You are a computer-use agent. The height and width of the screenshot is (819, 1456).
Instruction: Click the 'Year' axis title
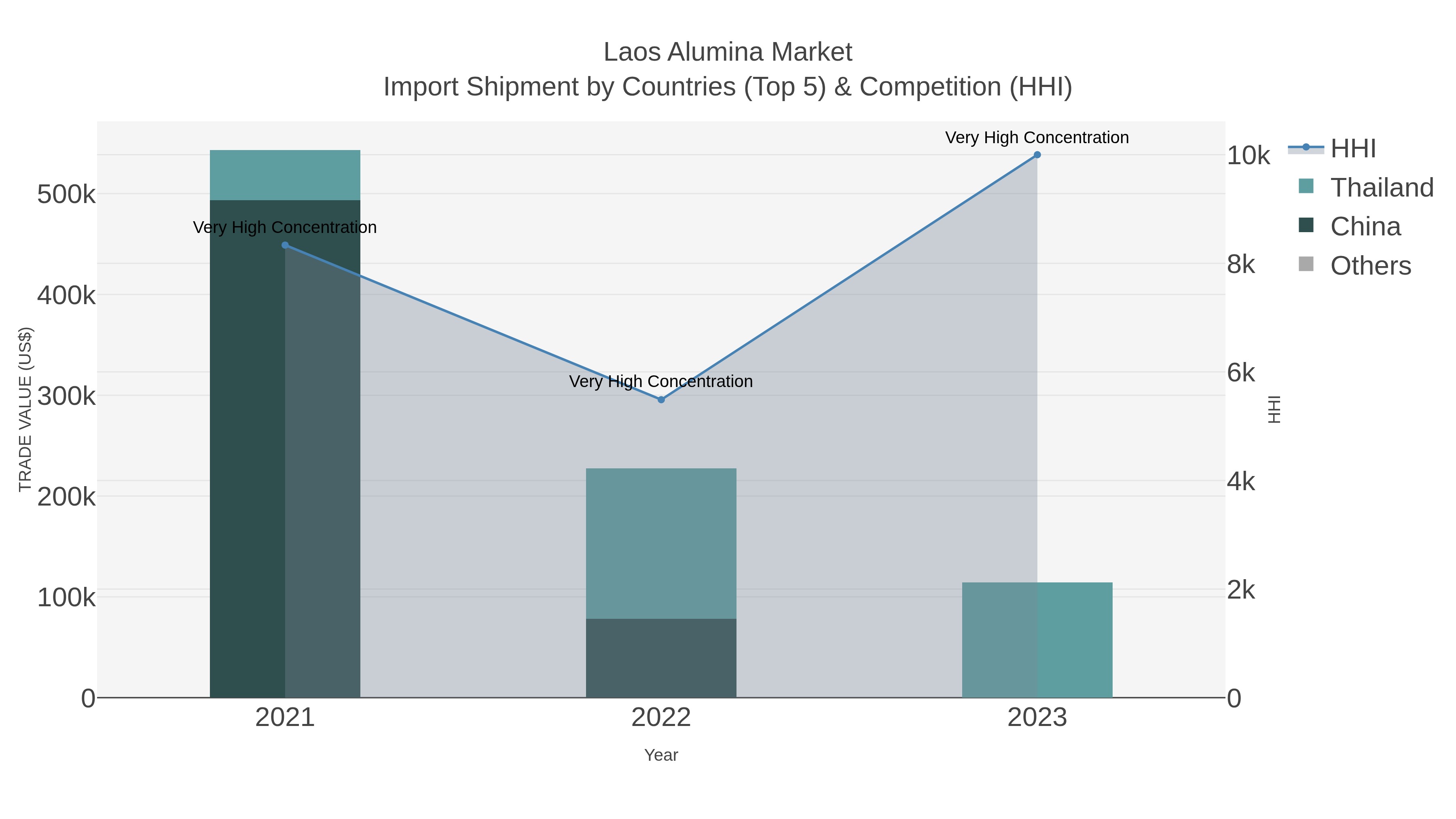pos(661,755)
